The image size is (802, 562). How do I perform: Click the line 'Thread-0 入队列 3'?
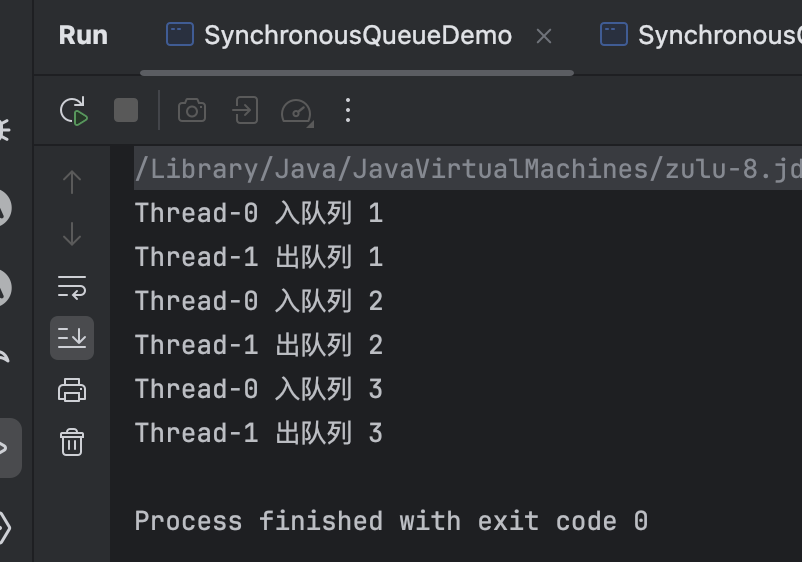(259, 389)
